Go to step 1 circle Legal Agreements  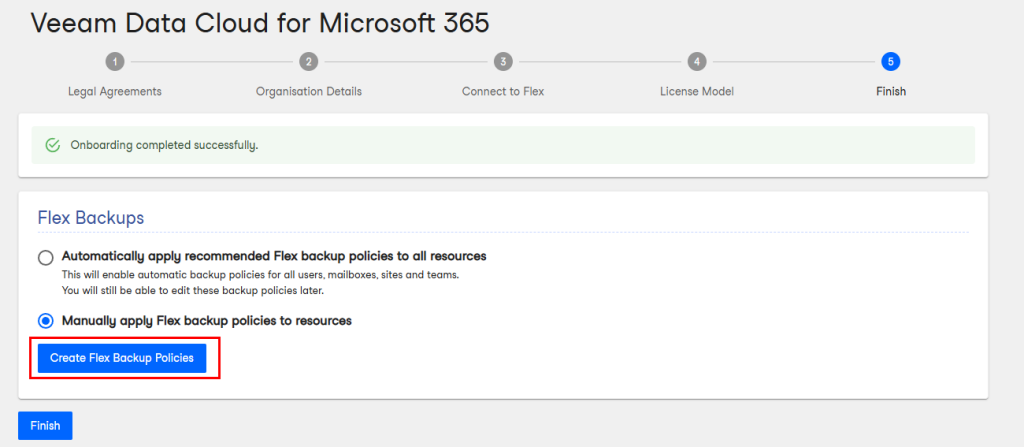pos(115,62)
